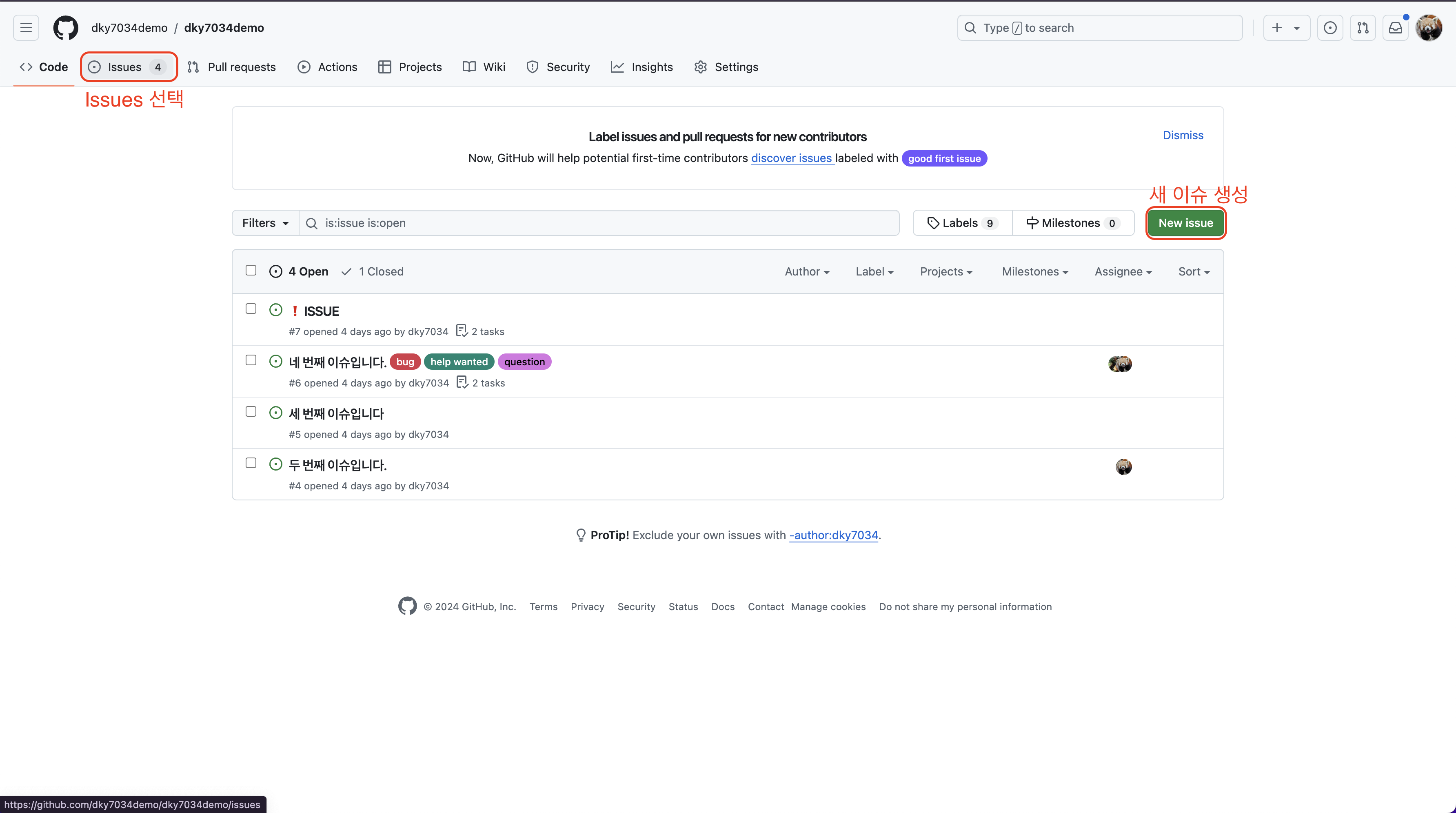Viewport: 1456px width, 813px height.
Task: Select the checkbox for ISSUE #7
Action: pos(251,309)
